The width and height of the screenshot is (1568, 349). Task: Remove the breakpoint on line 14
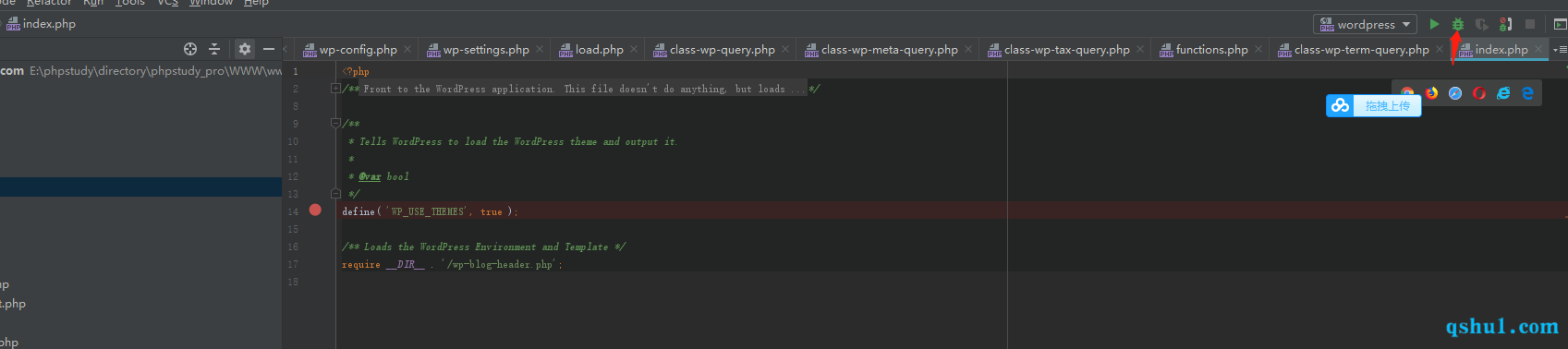click(x=315, y=211)
